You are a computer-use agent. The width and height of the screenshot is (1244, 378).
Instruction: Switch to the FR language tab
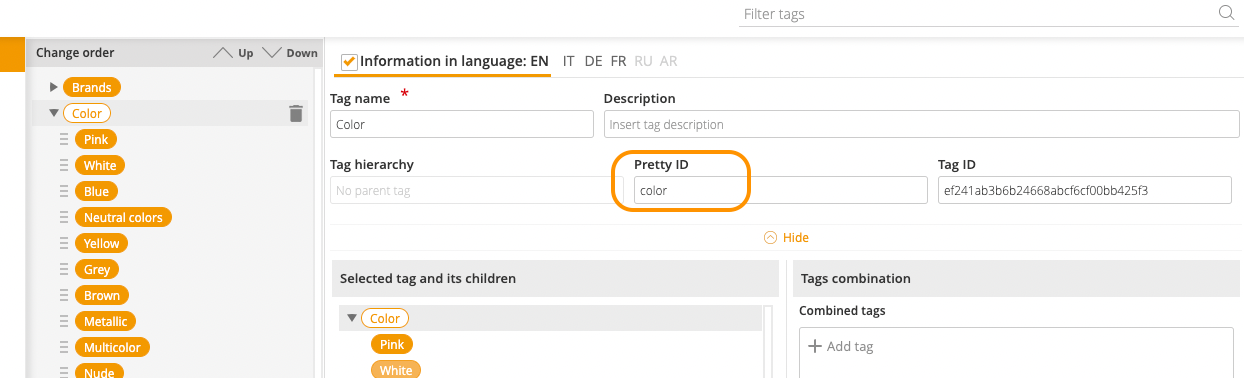point(618,61)
